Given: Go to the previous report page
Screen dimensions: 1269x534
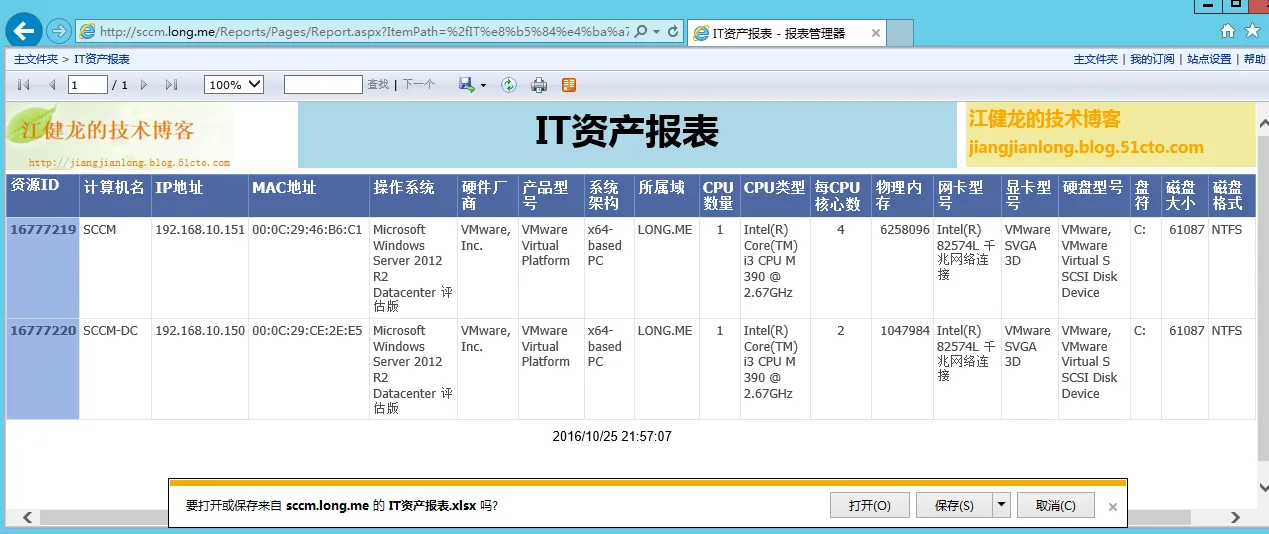Looking at the screenshot, I should pyautogui.click(x=52, y=85).
